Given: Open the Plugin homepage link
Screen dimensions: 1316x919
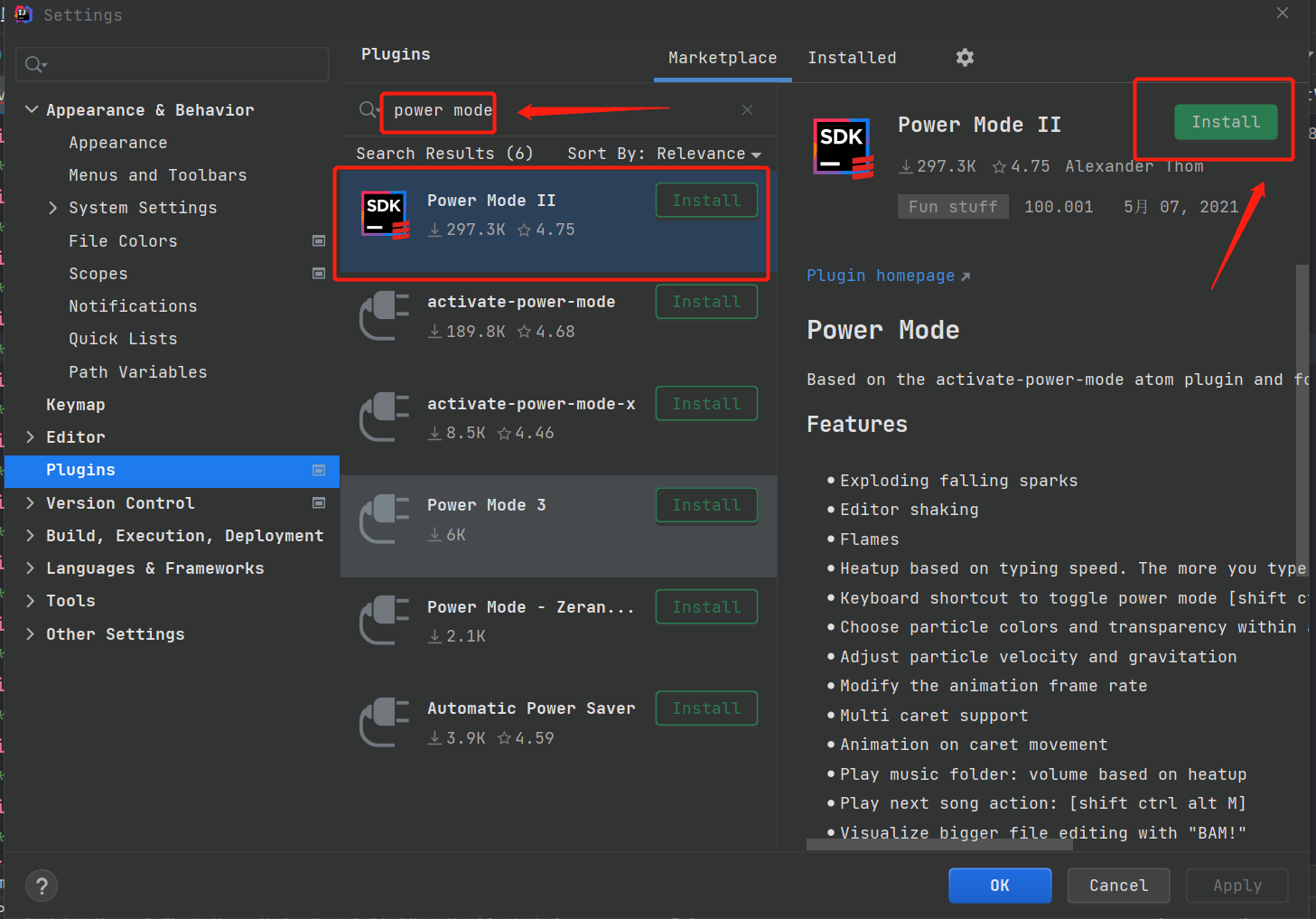Looking at the screenshot, I should (888, 276).
